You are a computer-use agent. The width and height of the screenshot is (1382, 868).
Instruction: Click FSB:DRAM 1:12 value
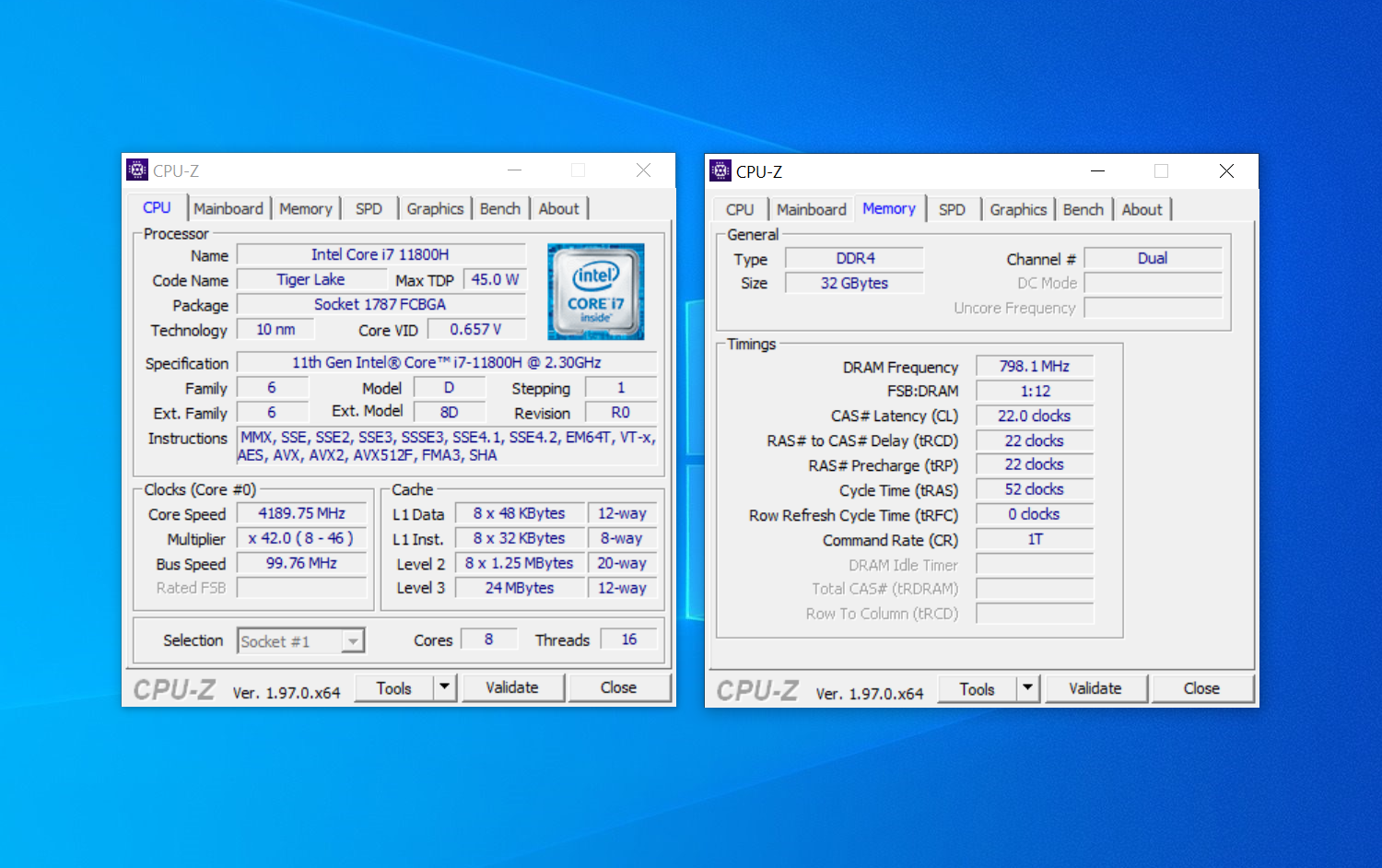1035,391
